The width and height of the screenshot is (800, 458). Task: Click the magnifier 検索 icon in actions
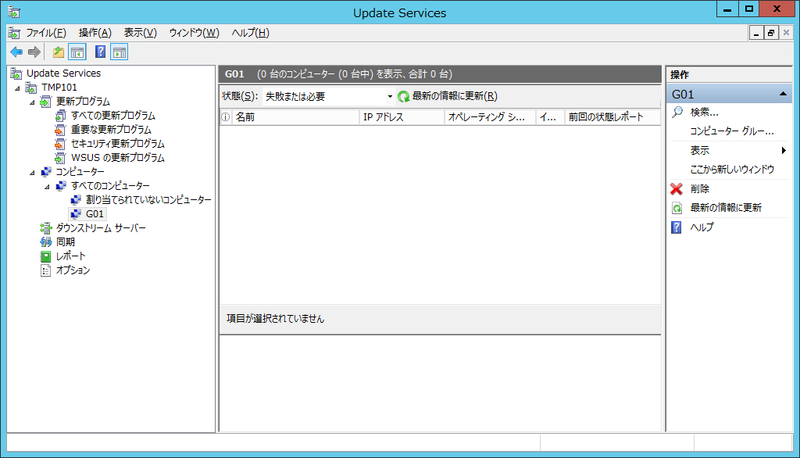click(x=677, y=112)
